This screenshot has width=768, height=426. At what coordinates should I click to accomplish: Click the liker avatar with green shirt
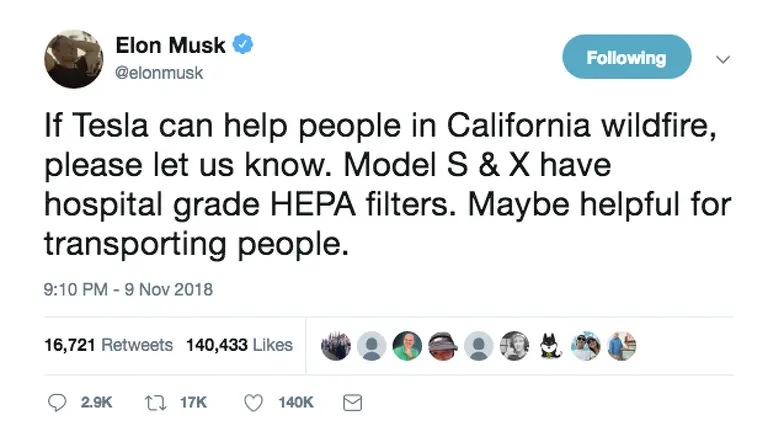click(407, 346)
